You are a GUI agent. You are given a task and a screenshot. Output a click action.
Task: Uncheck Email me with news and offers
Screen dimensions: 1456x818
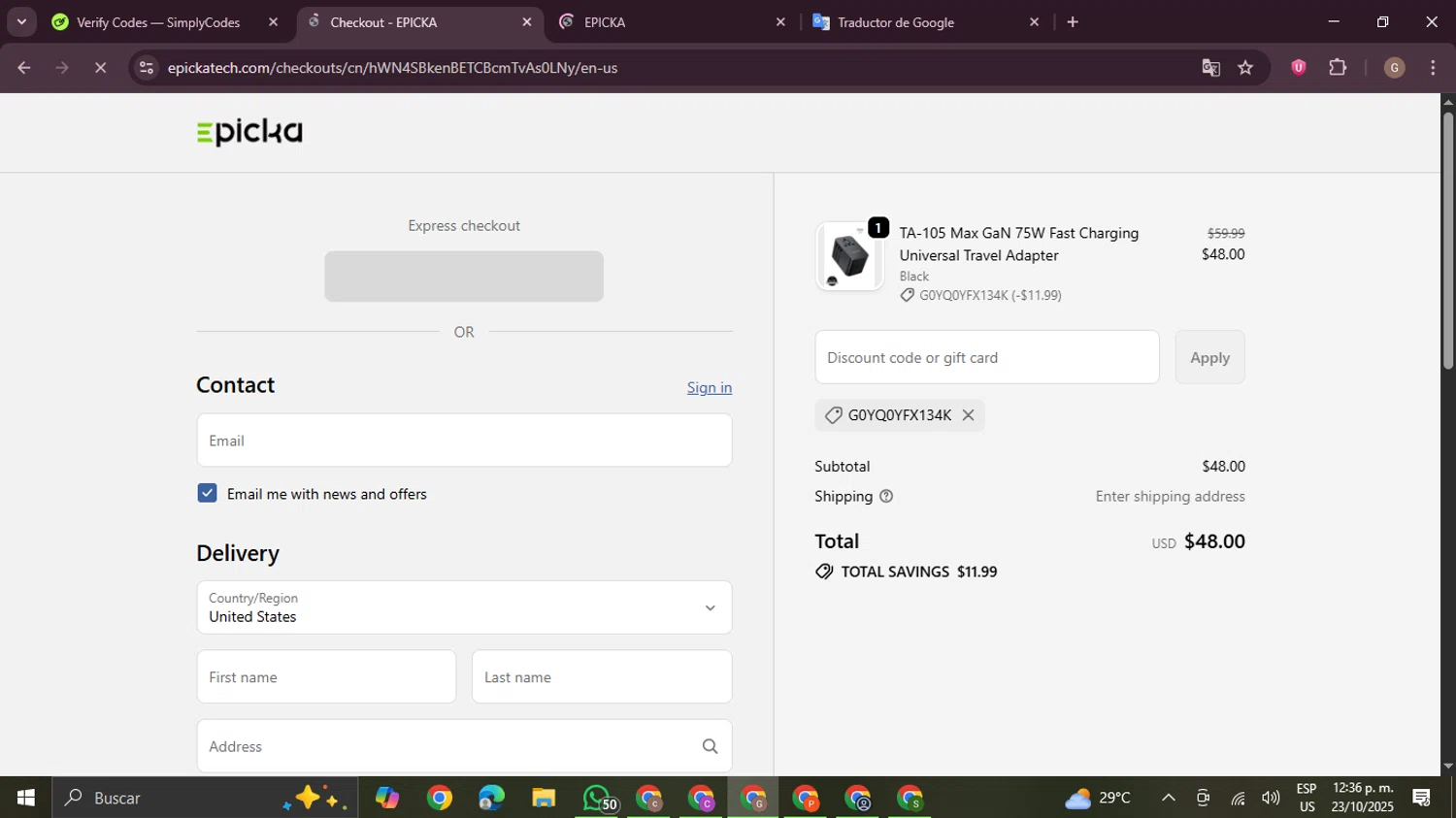(207, 493)
